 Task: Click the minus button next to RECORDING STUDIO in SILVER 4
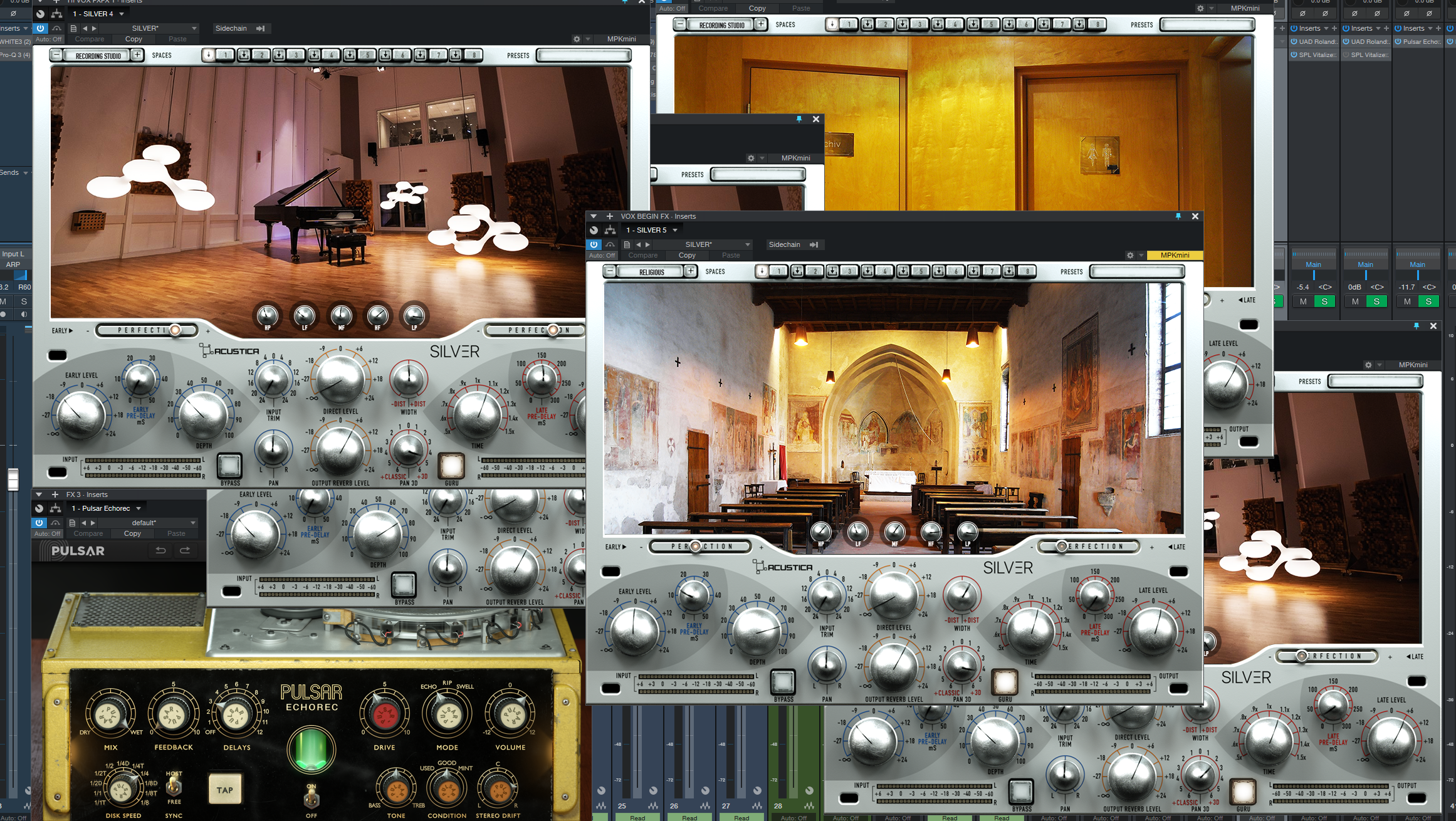click(x=56, y=55)
